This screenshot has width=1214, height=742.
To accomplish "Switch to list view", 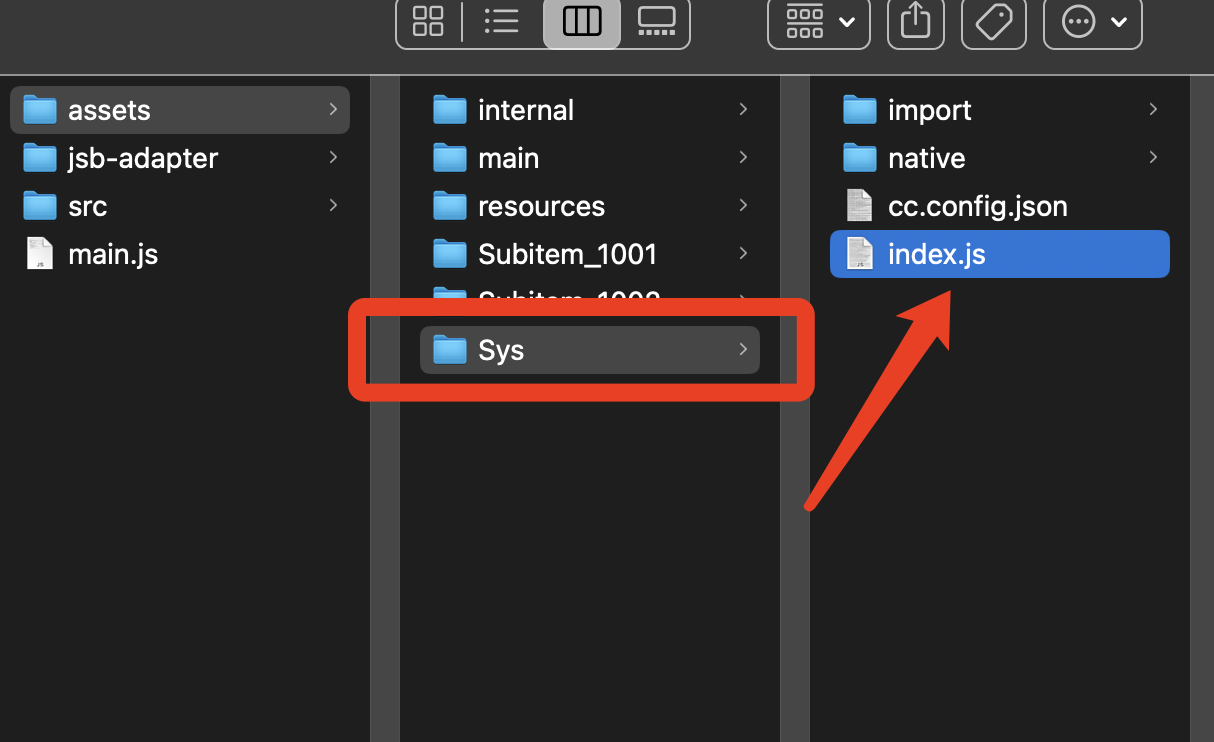I will [x=501, y=21].
